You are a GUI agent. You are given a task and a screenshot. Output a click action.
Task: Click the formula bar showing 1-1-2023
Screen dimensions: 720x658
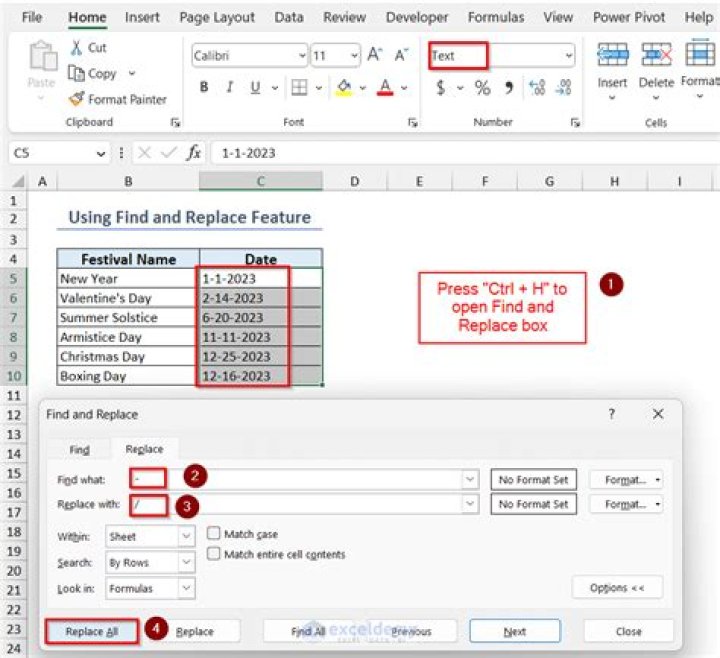pos(464,153)
